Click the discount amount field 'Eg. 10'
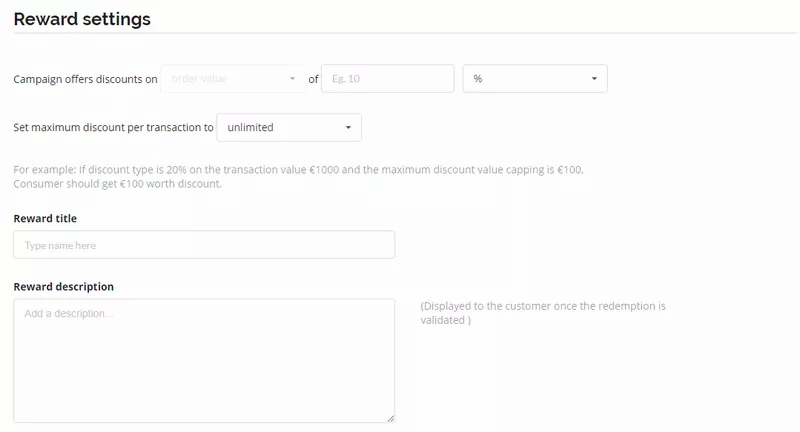This screenshot has height=432, width=800. 388,79
